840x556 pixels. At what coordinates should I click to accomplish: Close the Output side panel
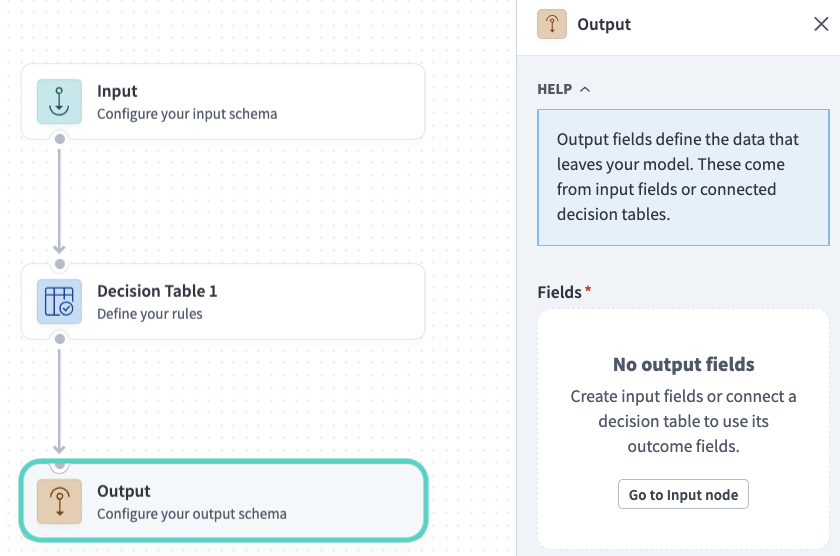coord(821,24)
